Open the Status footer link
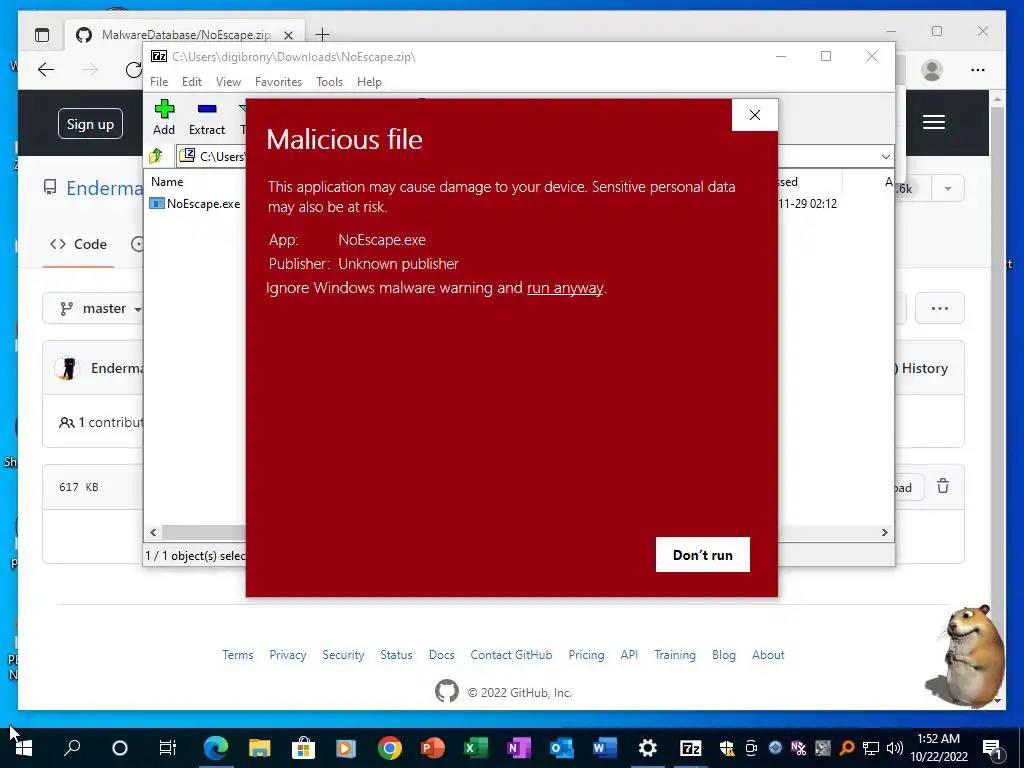 (x=396, y=655)
